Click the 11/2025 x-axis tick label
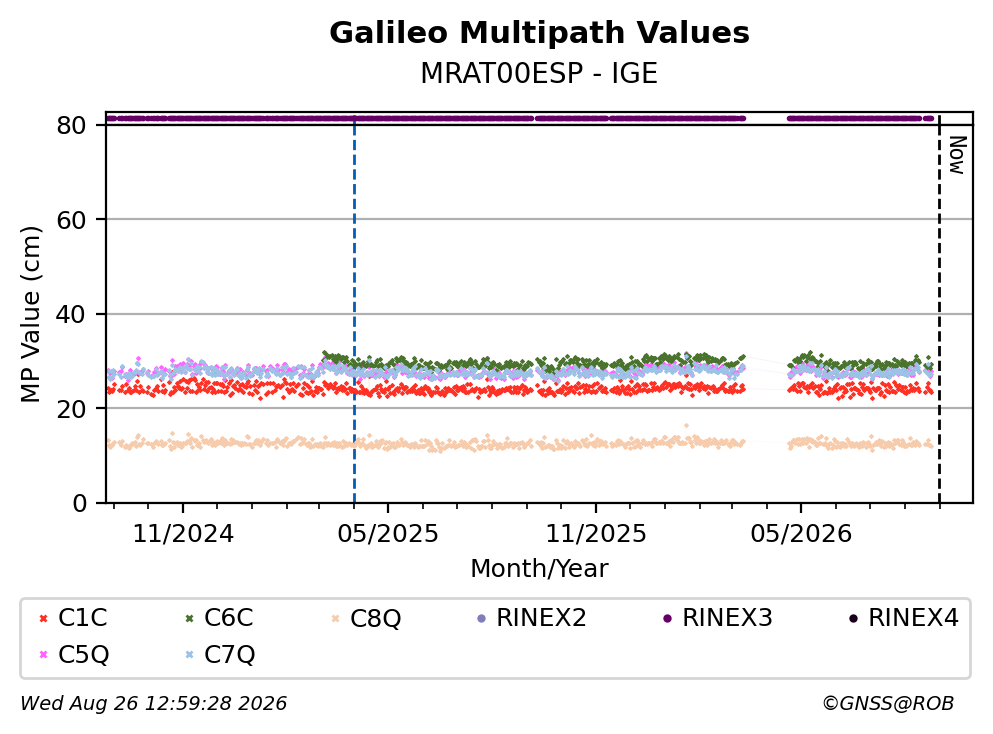Screen dimensions: 993x734 pos(596,534)
